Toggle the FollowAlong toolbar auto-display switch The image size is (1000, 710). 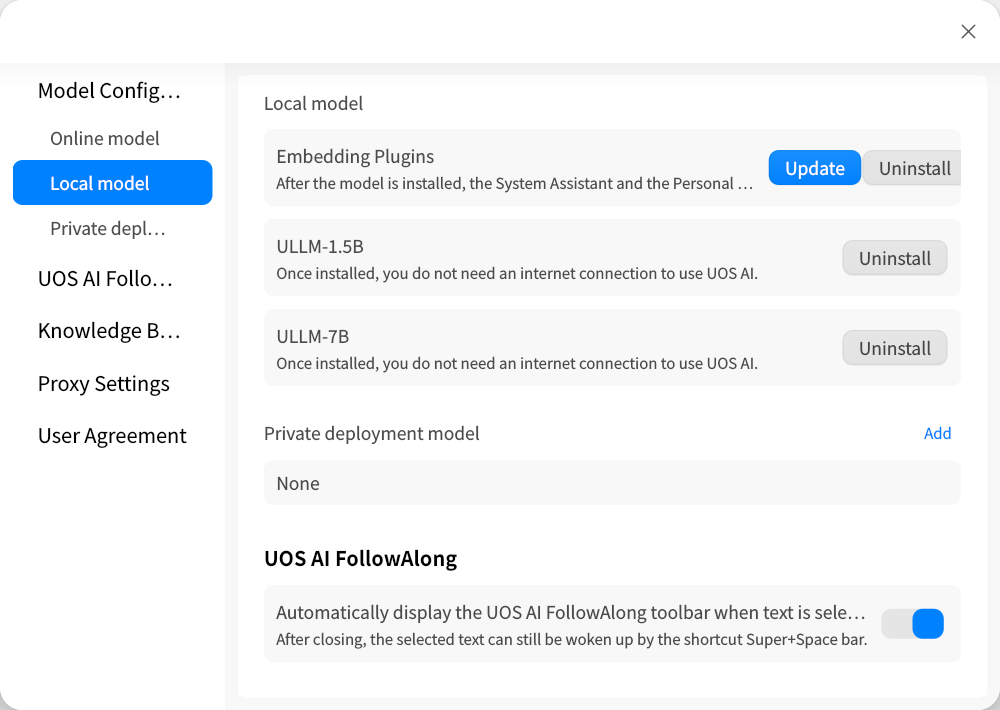(912, 623)
